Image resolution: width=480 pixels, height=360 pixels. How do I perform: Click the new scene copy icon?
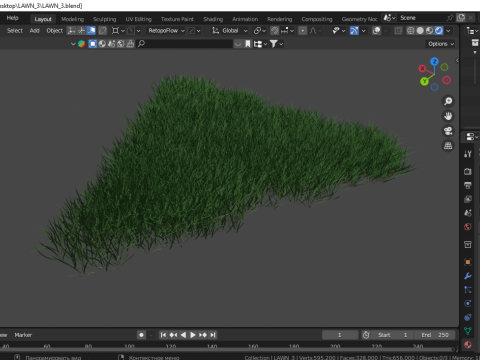(x=461, y=17)
